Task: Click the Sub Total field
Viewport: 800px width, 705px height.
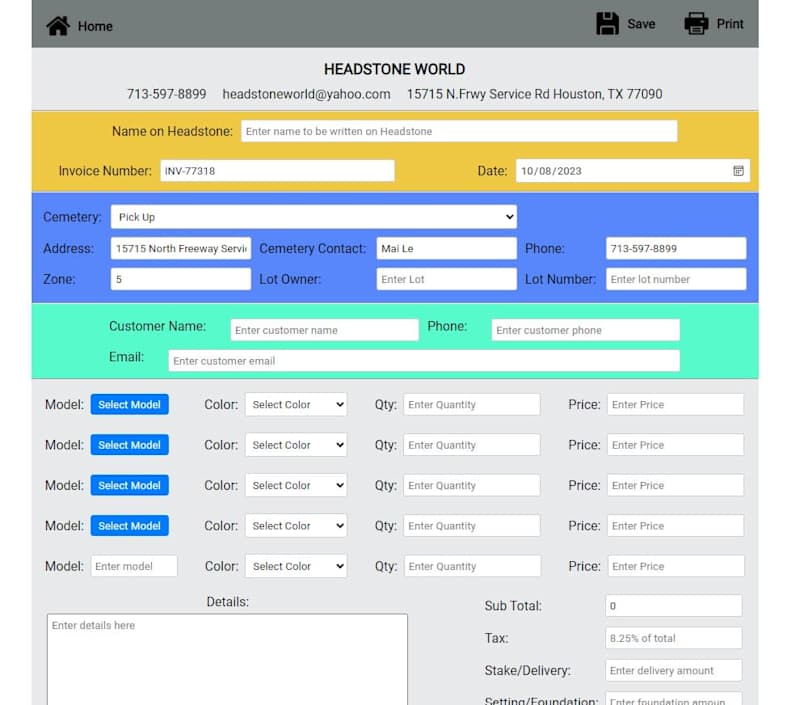Action: click(x=673, y=606)
